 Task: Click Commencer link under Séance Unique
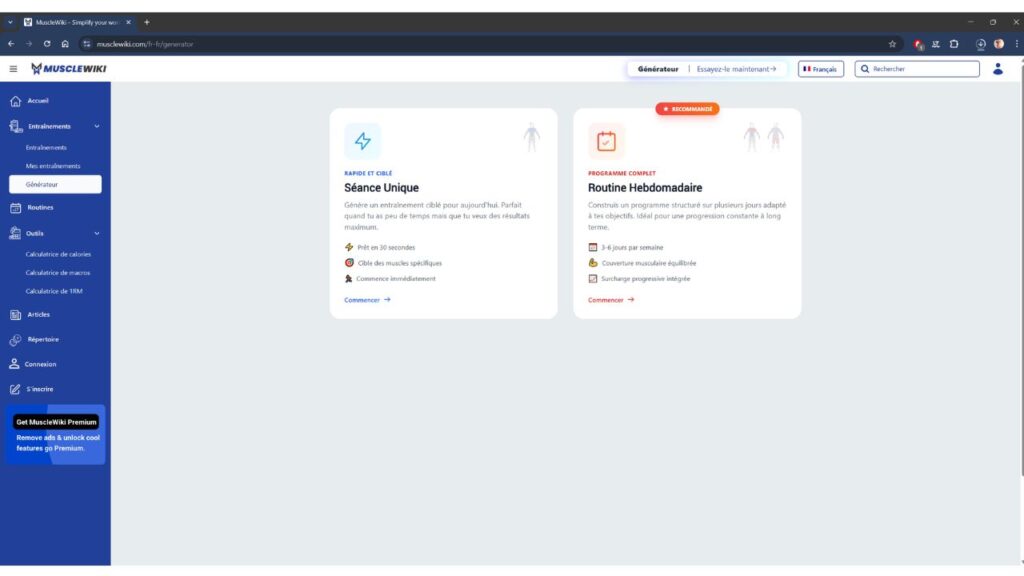coord(367,300)
